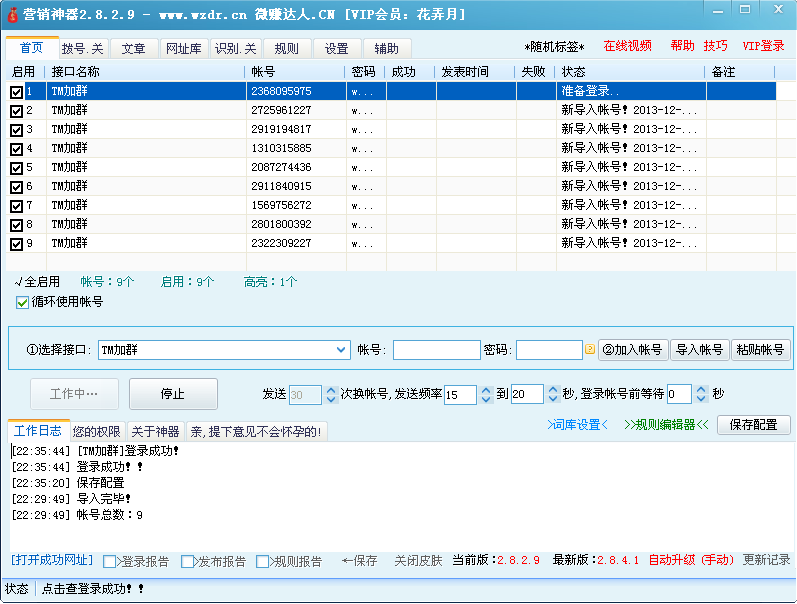Switch to the 您的权限 log tab
797x604 pixels.
(97, 432)
